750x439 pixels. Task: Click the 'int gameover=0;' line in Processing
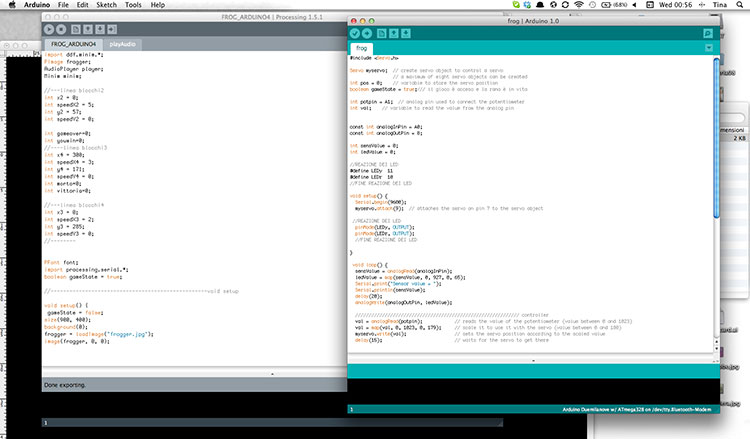(67, 133)
